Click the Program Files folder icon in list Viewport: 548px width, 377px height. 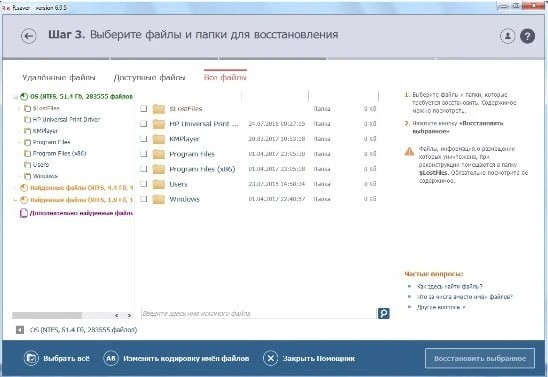tap(159, 154)
